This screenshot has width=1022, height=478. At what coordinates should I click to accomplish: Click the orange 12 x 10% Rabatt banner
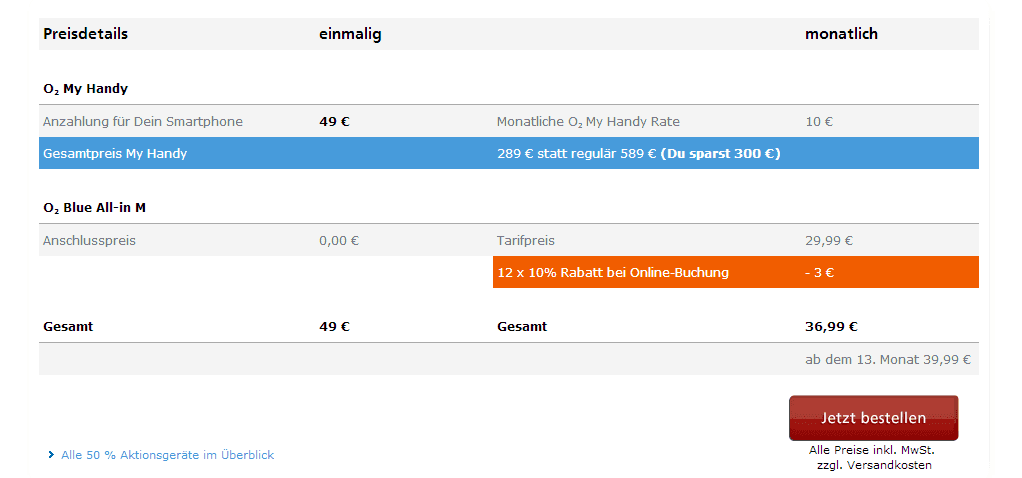[736, 272]
